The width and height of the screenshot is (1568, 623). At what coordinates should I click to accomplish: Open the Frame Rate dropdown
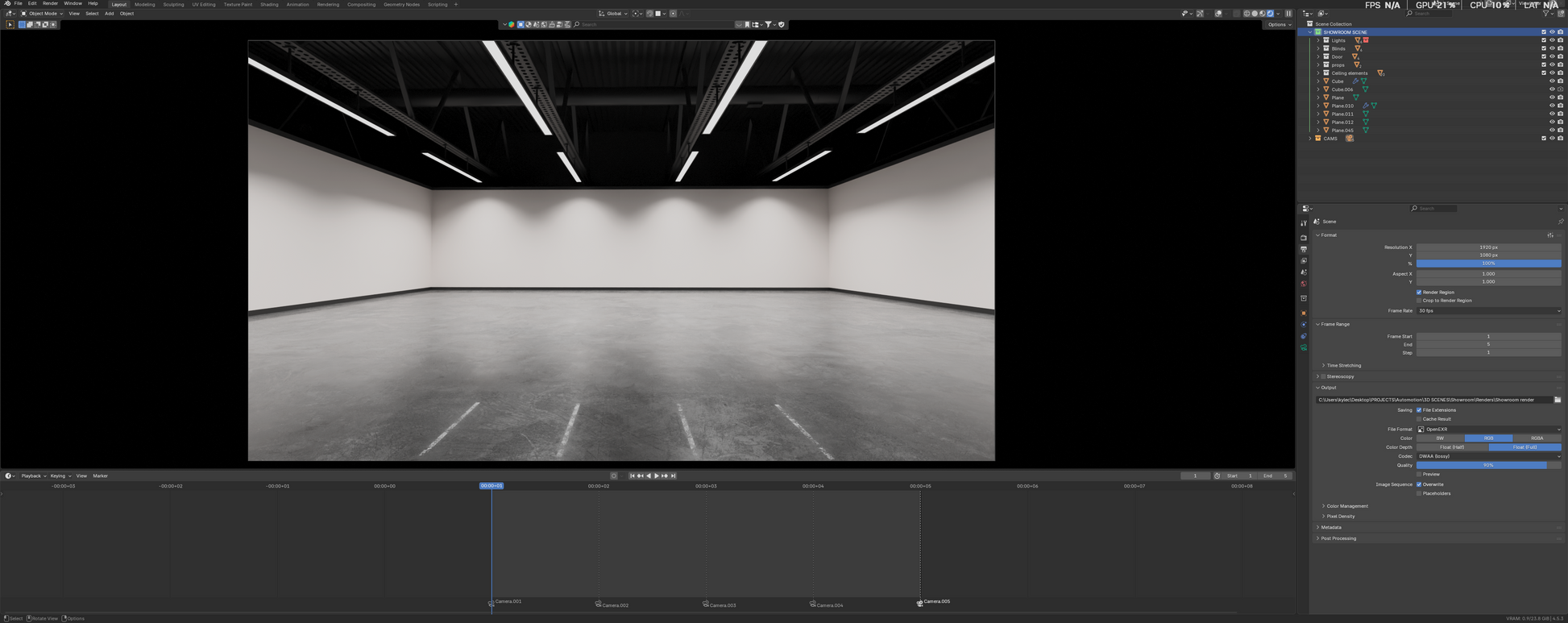click(x=1488, y=311)
